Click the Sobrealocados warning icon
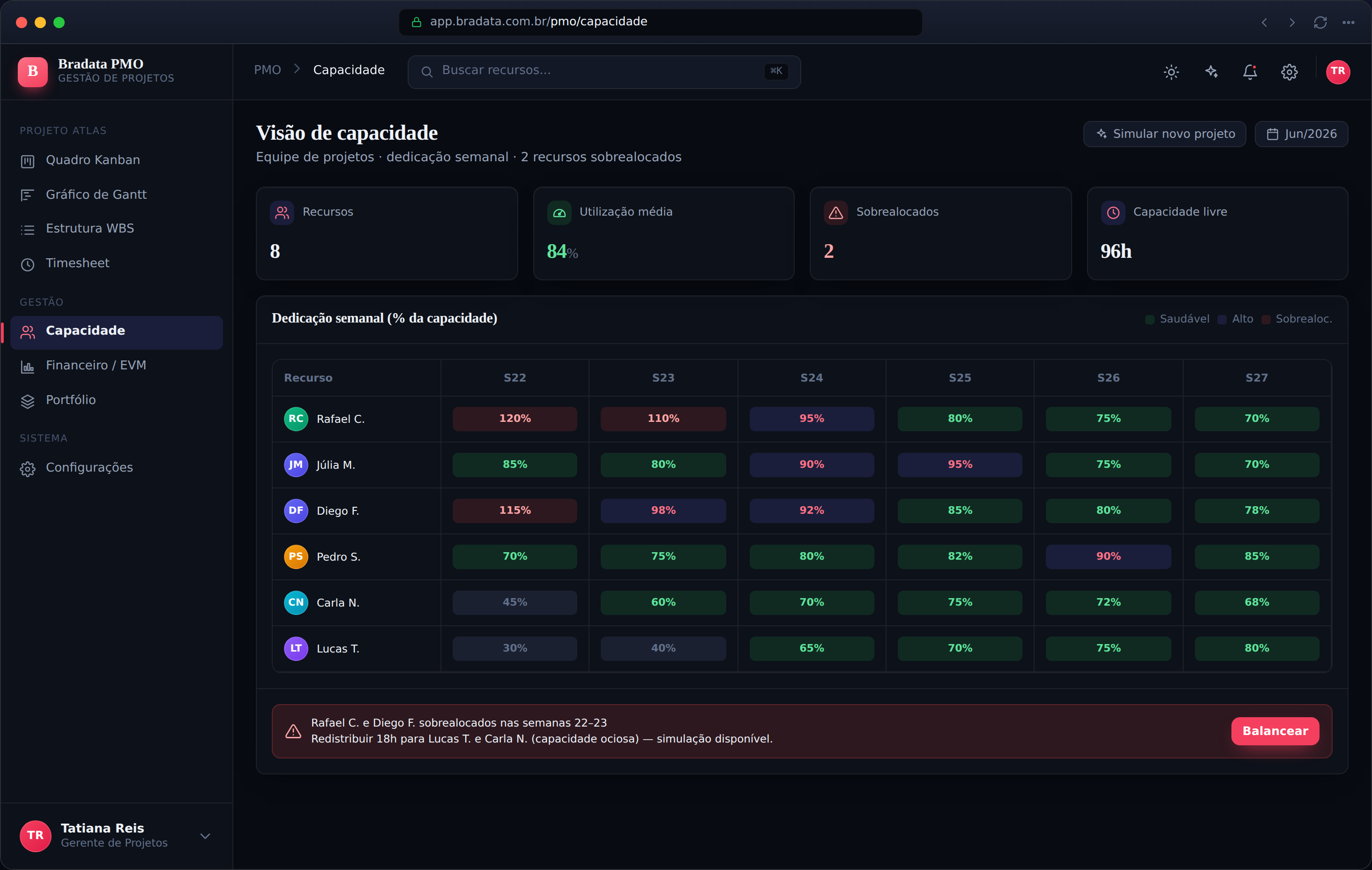 pos(836,213)
